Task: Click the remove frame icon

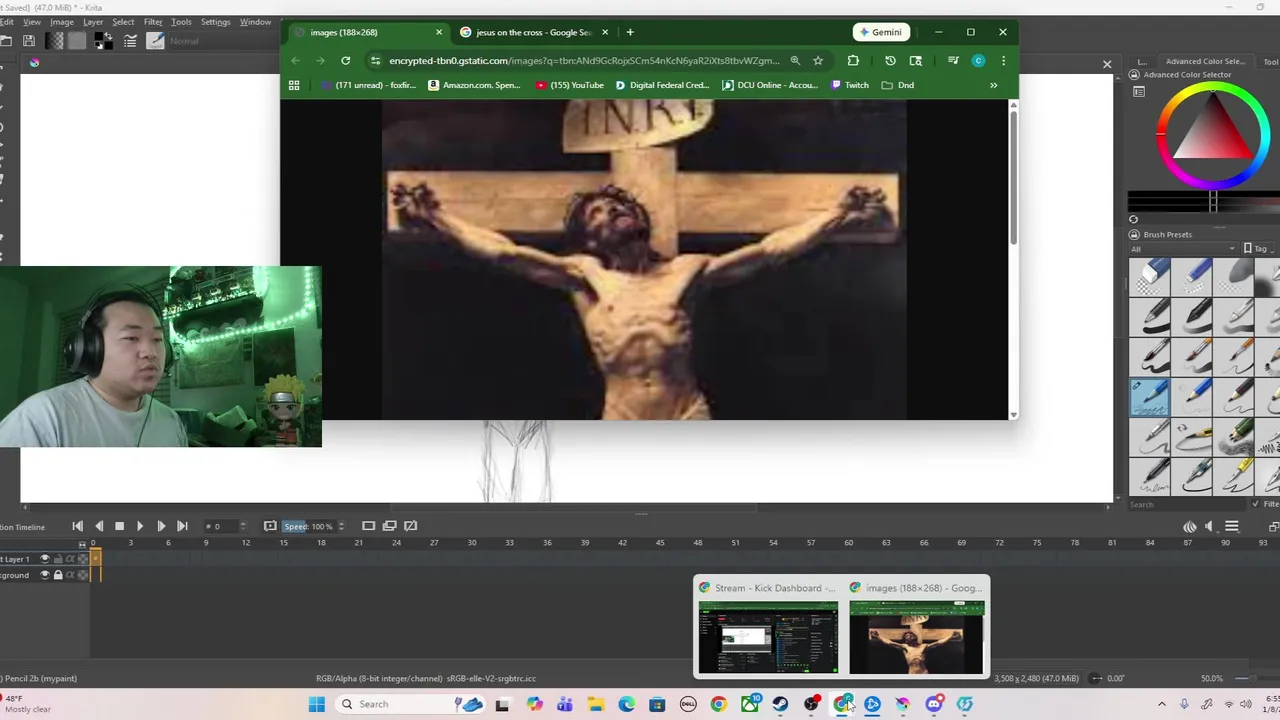Action: click(x=410, y=526)
